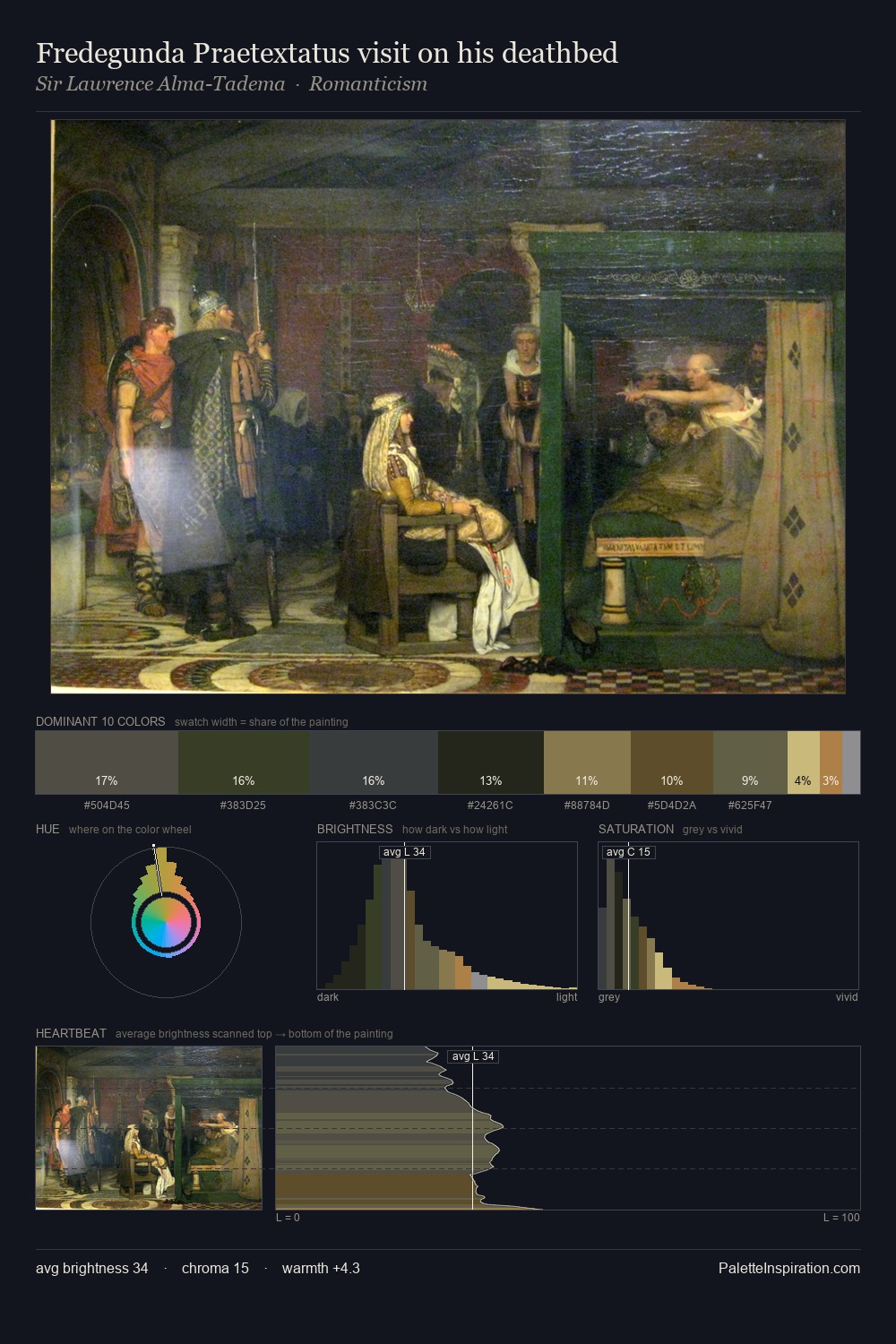Image resolution: width=896 pixels, height=1344 pixels.
Task: Click the hex label #504D45
Action: click(x=107, y=806)
